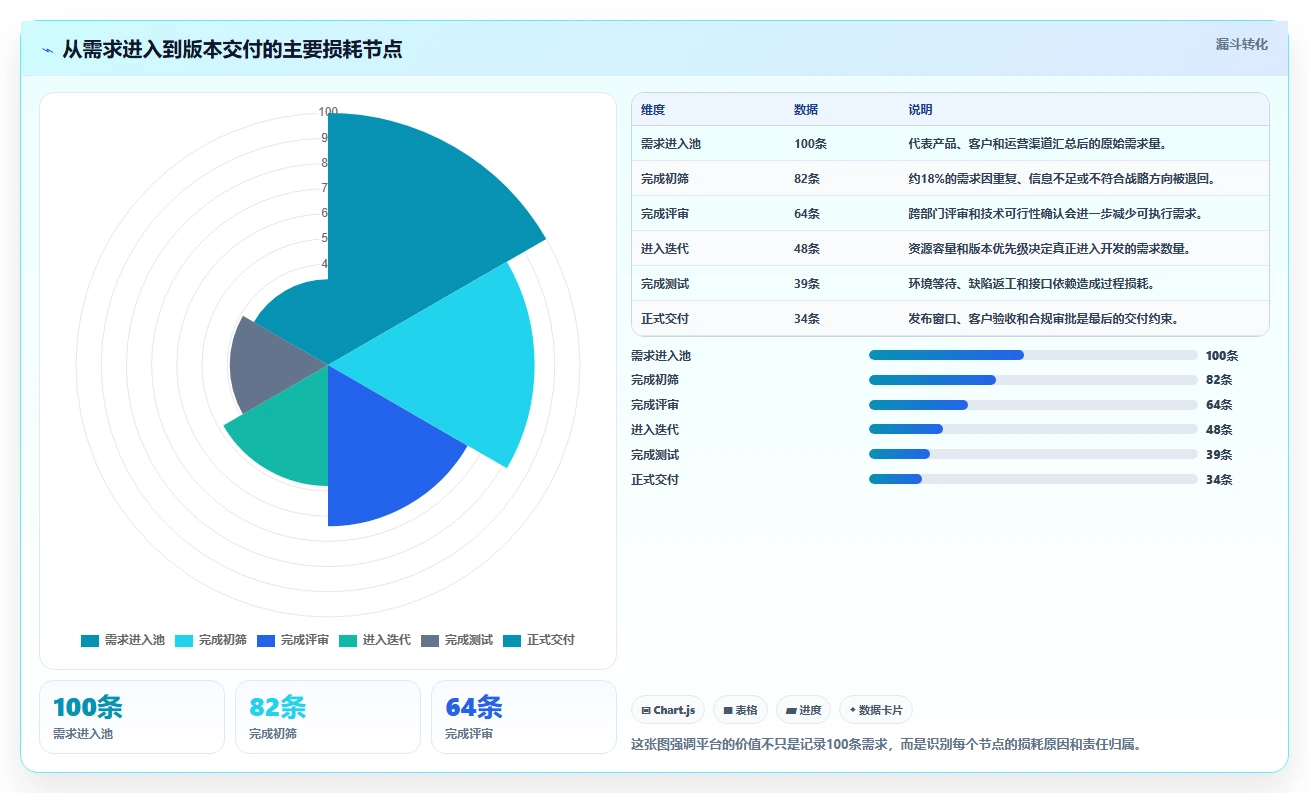Viewport: 1309px width, 793px height.
Task: Open the 82条 完成初筛 KPI card
Action: pos(328,717)
